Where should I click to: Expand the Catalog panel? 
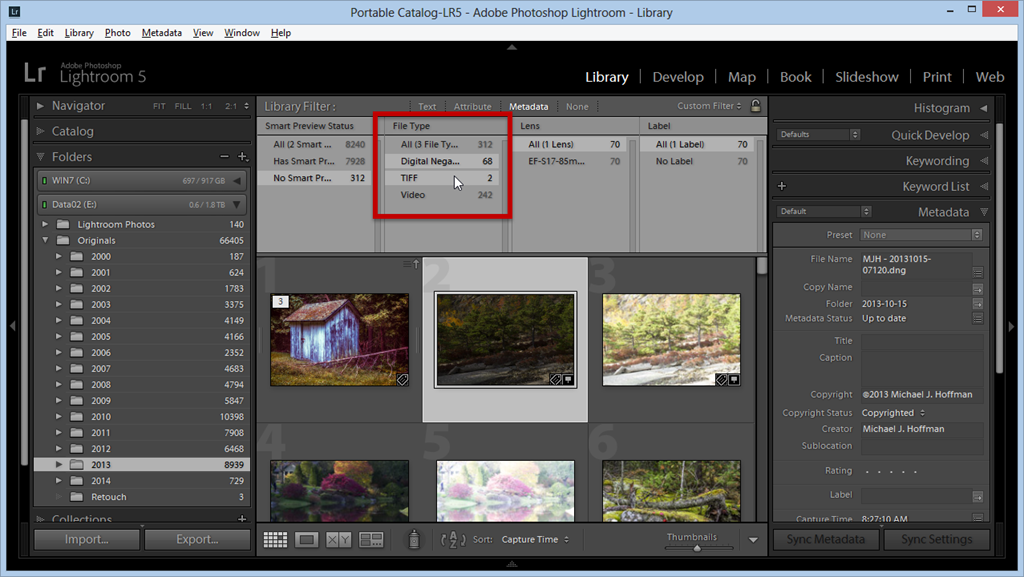coord(40,131)
